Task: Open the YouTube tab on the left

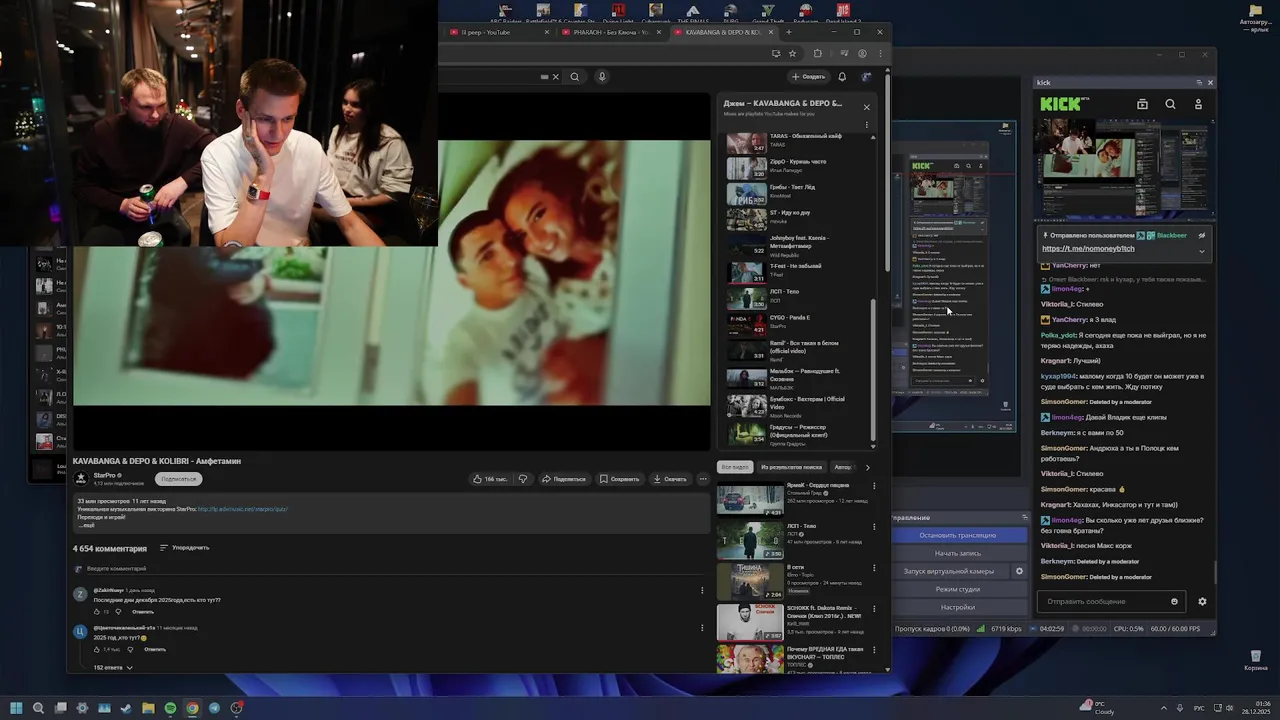Action: [x=496, y=32]
